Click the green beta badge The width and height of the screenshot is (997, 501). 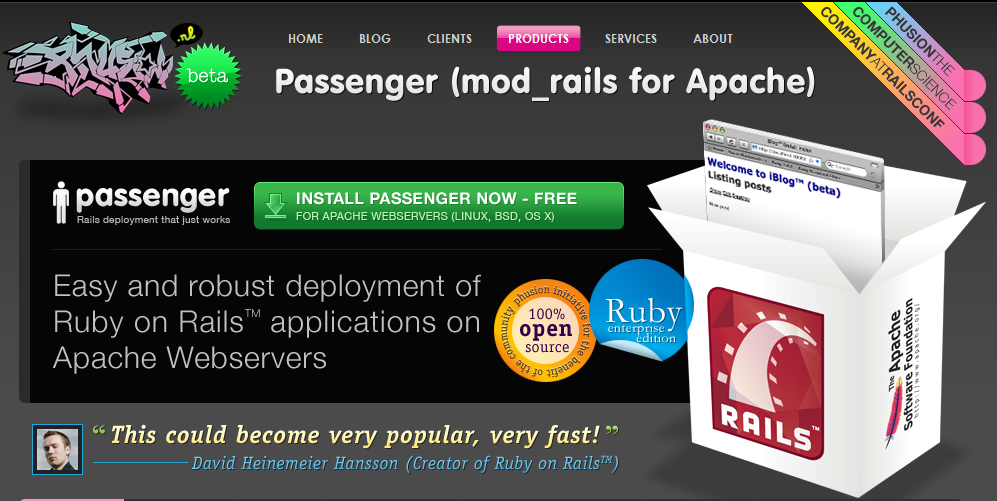point(208,76)
